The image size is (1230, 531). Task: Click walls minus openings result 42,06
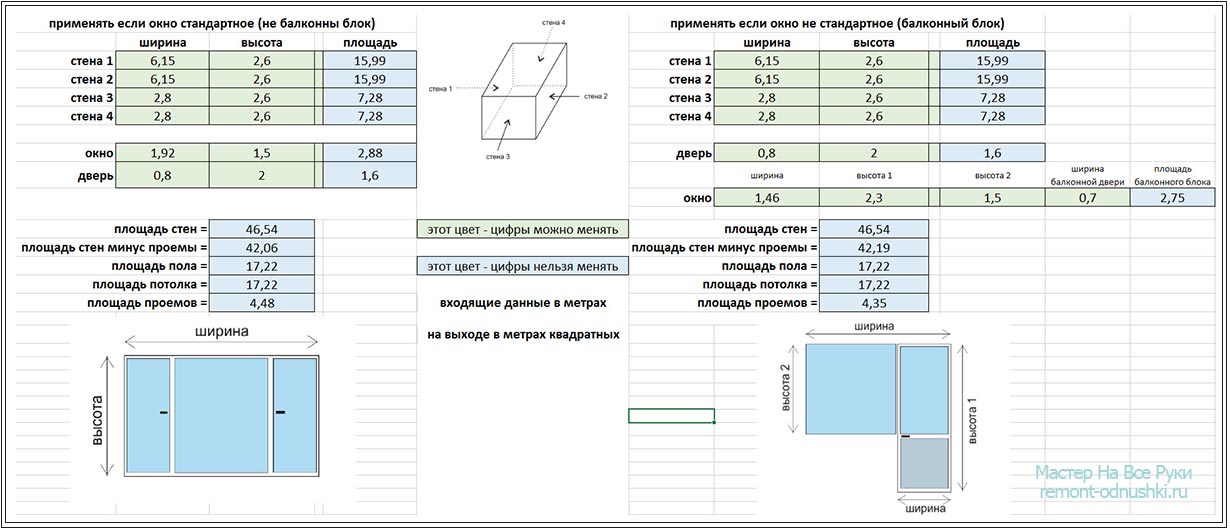261,248
